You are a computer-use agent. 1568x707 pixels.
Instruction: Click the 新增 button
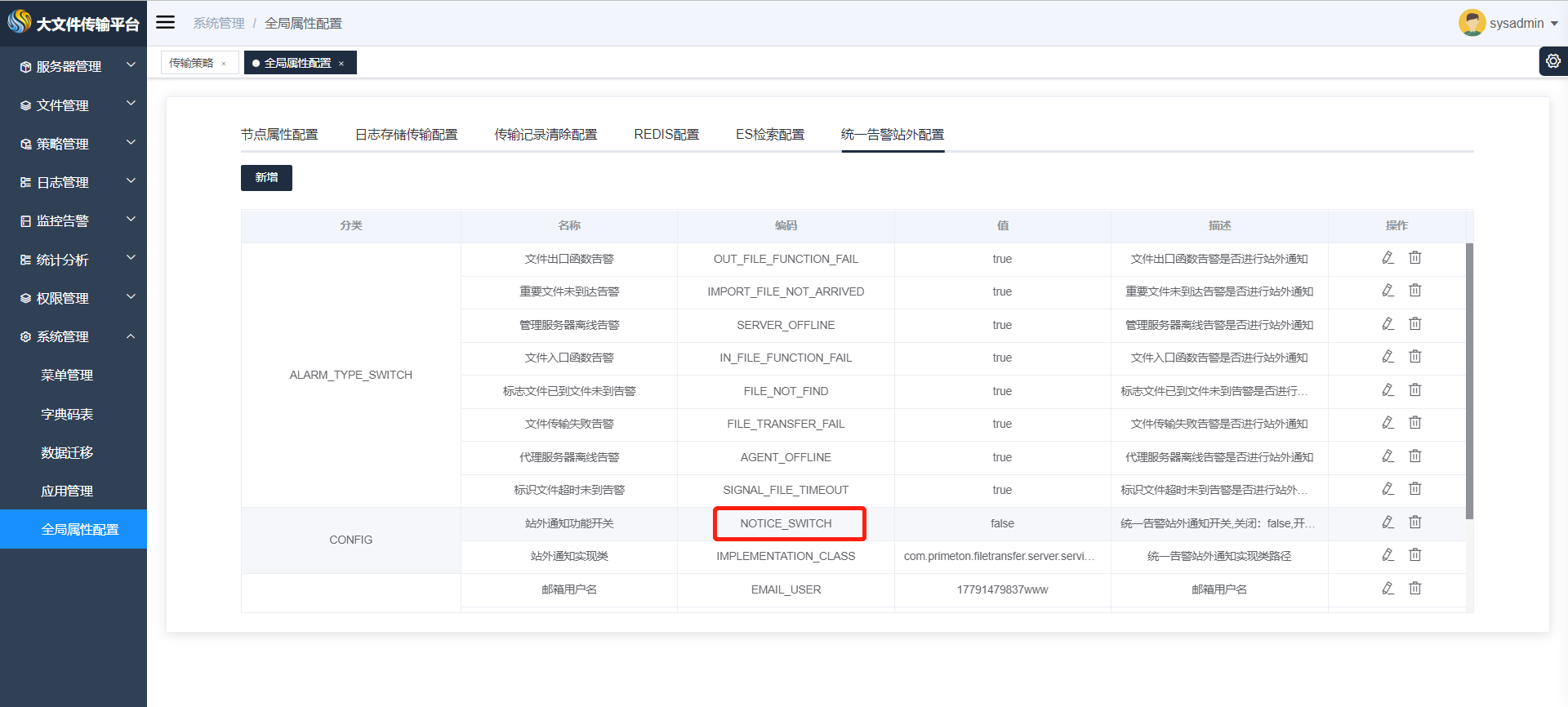[266, 177]
